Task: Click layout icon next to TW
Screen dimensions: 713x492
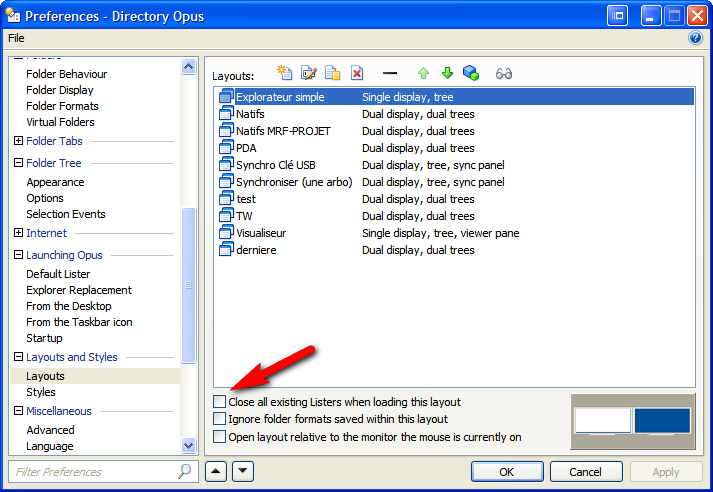Action: 226,215
